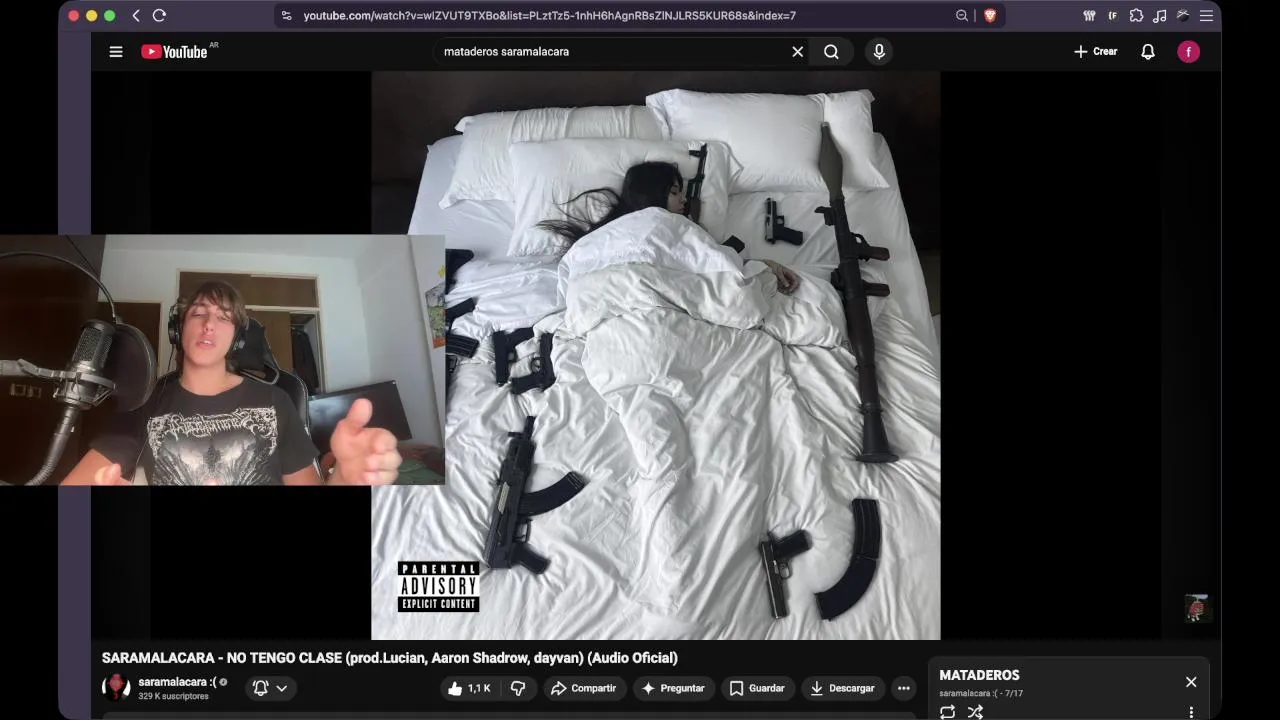1280x720 pixels.
Task: Click the 329 K suscriptores text
Action: (173, 696)
